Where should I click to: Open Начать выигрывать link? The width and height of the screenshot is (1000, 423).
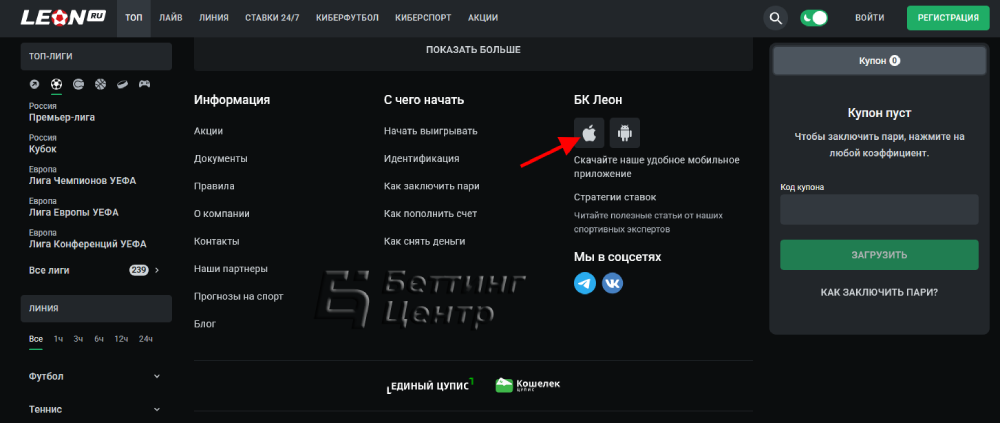click(430, 131)
